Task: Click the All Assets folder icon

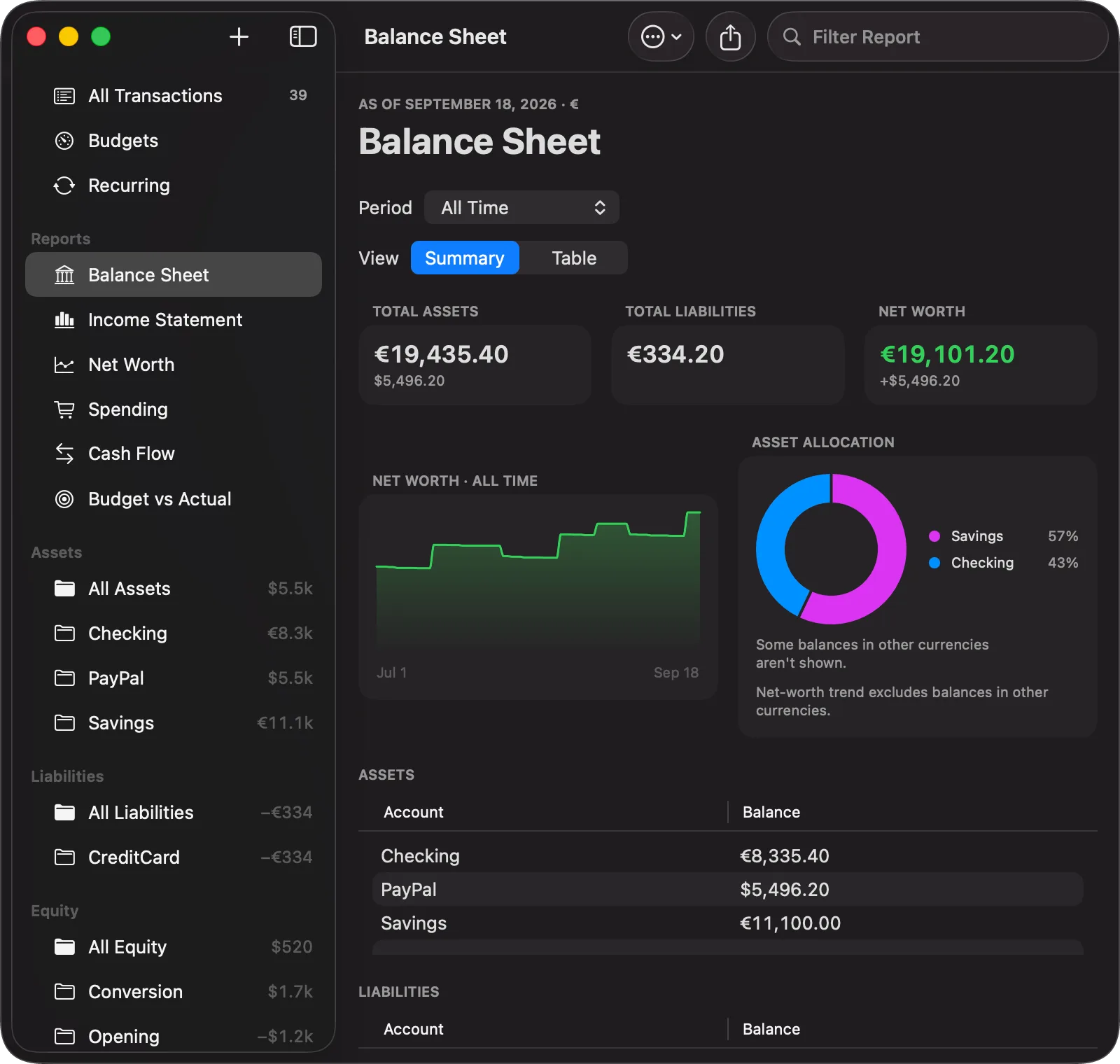Action: pyautogui.click(x=64, y=589)
